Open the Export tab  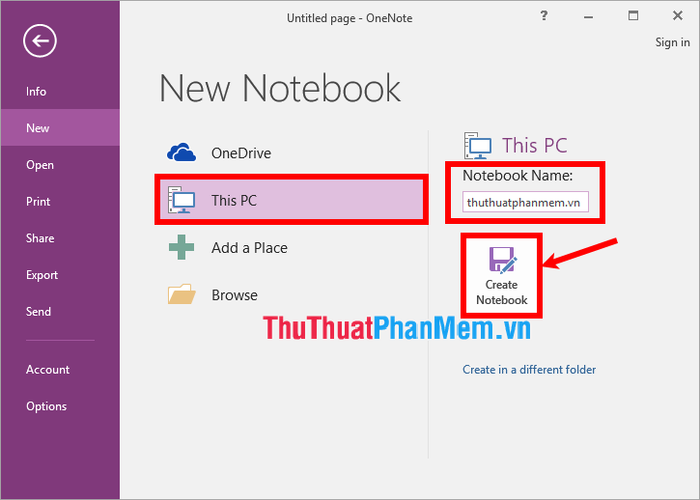tap(60, 275)
